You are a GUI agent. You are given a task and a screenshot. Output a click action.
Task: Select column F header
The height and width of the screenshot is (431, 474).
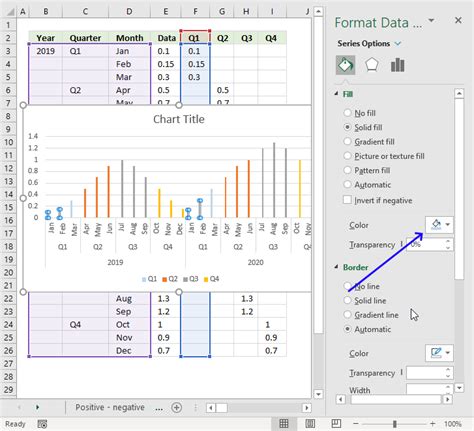195,12
